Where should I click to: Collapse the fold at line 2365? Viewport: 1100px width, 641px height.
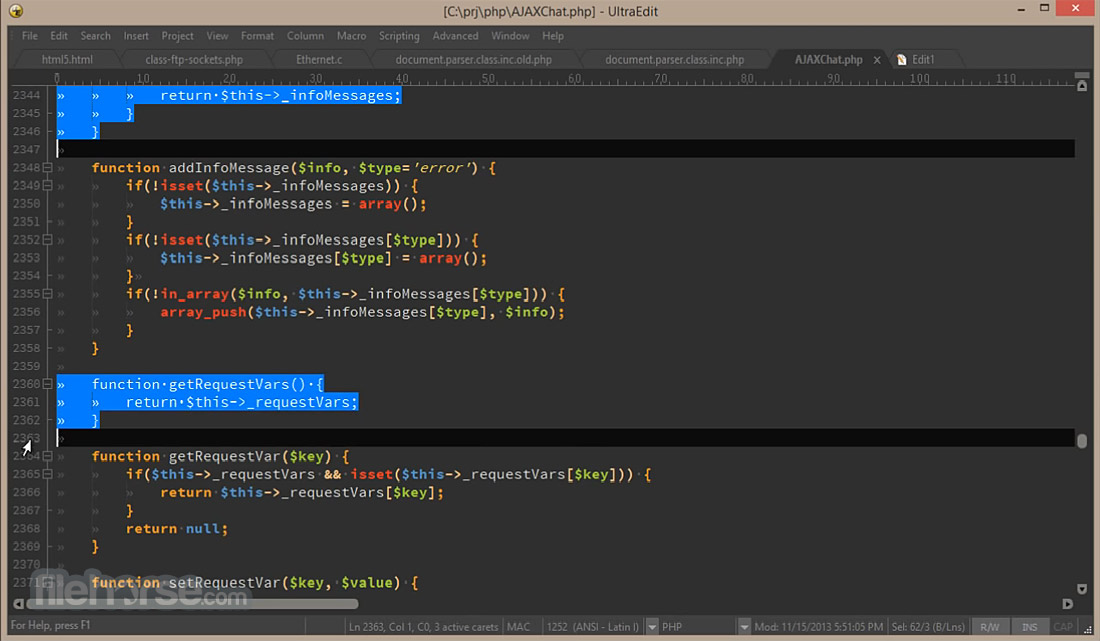pos(48,475)
